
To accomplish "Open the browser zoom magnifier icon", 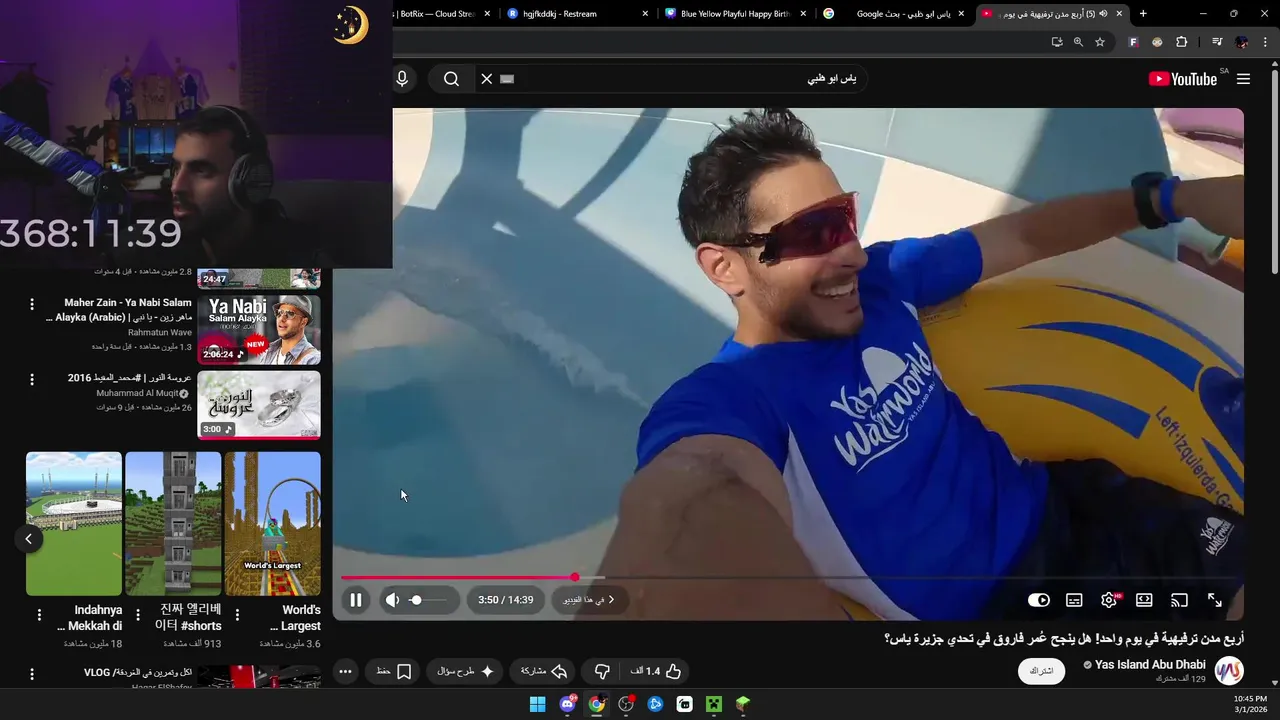I will click(x=1078, y=42).
